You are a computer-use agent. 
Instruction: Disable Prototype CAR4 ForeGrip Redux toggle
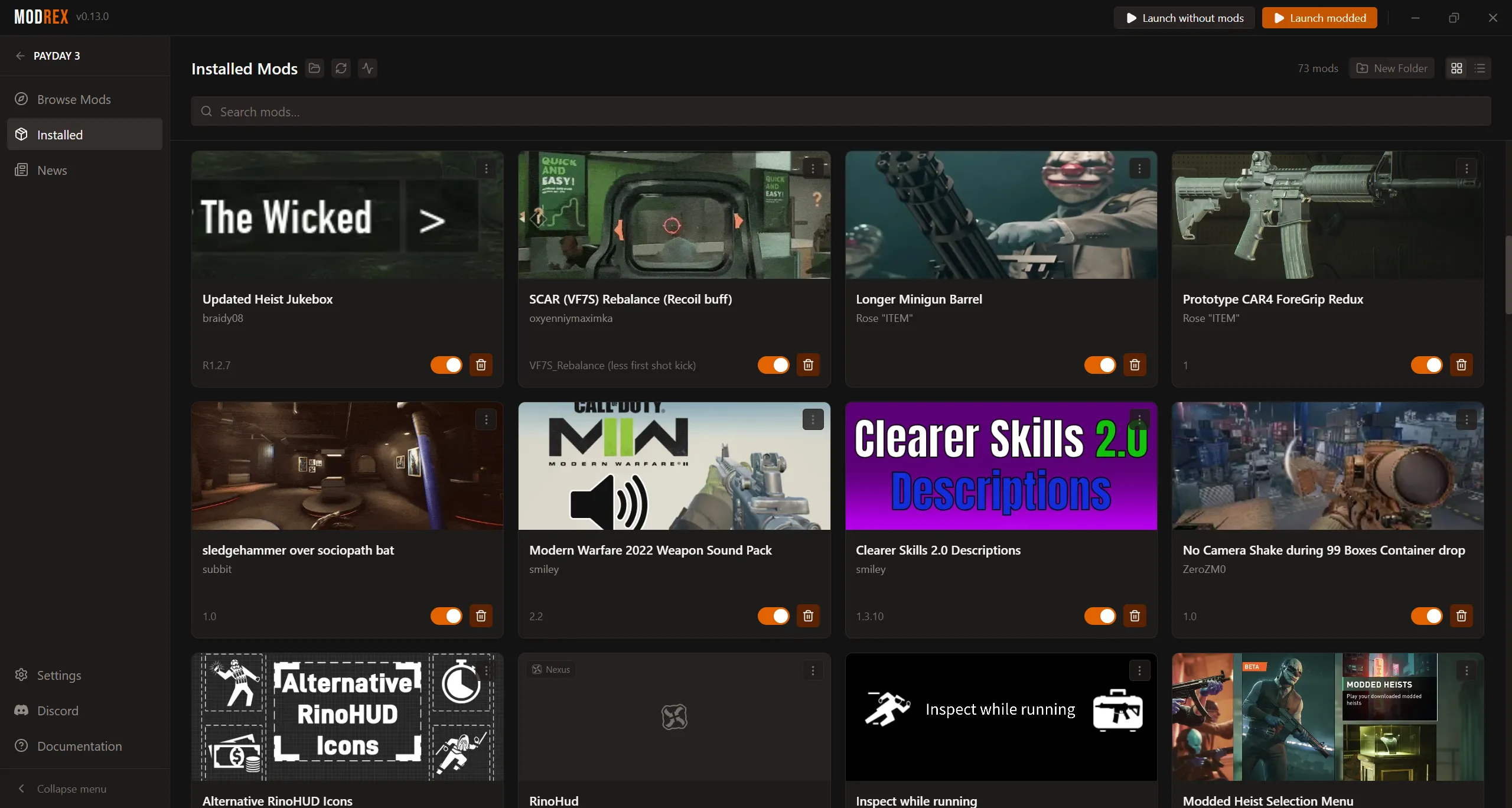(1427, 365)
